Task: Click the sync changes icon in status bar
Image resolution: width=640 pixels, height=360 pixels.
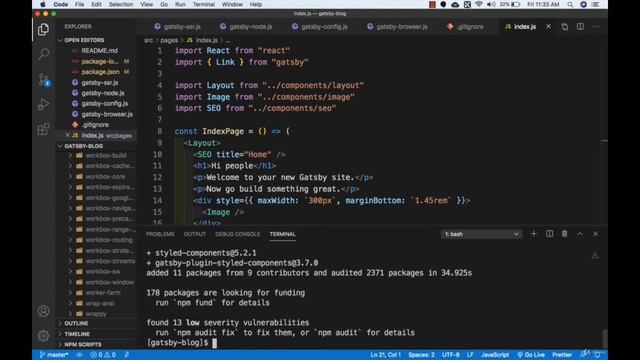Action: (x=80, y=355)
